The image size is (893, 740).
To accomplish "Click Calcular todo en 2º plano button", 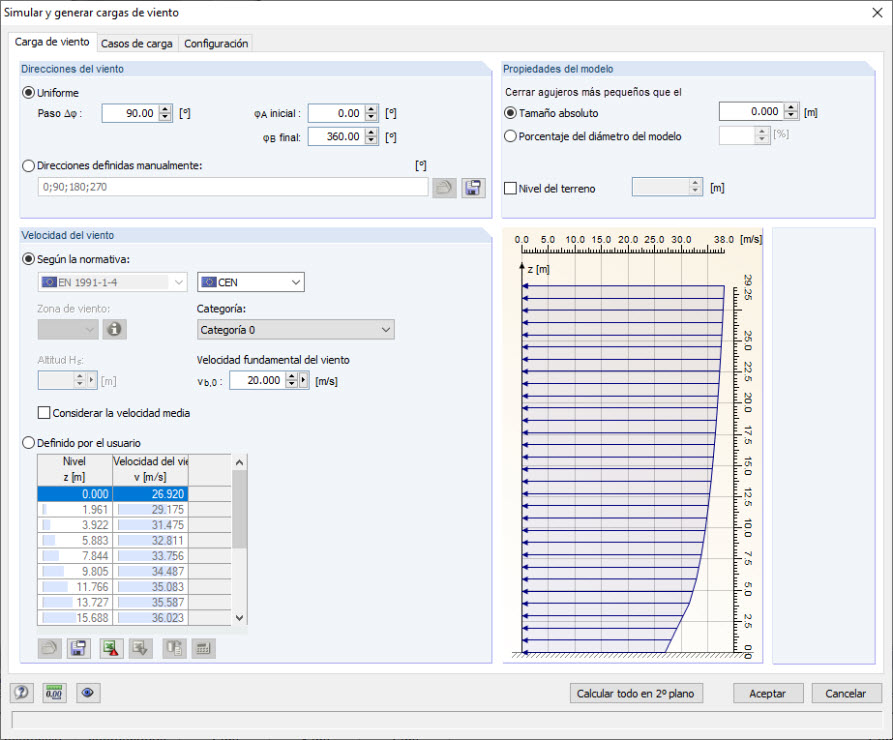I will [636, 693].
